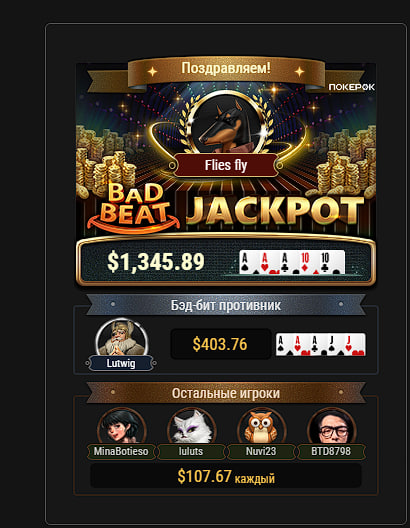Click the Flies fly name plate
Viewport: 410px width, 528px height.
(226, 165)
